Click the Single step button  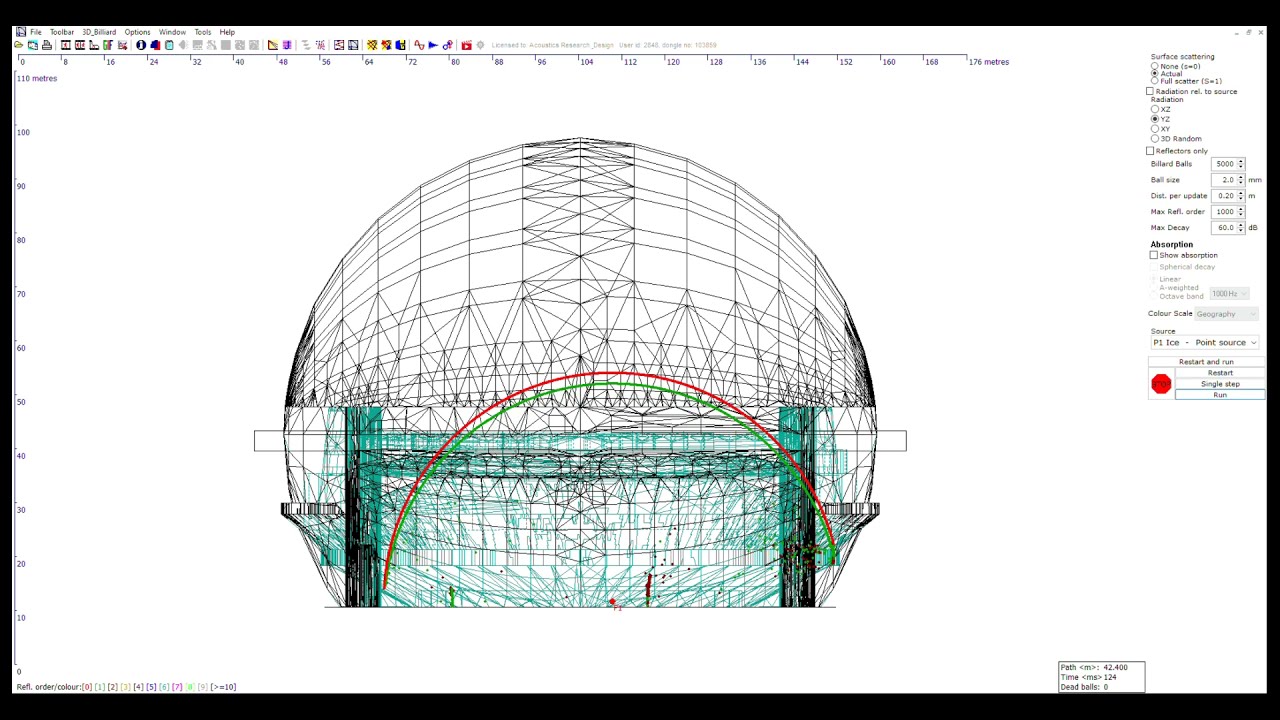[x=1220, y=384]
